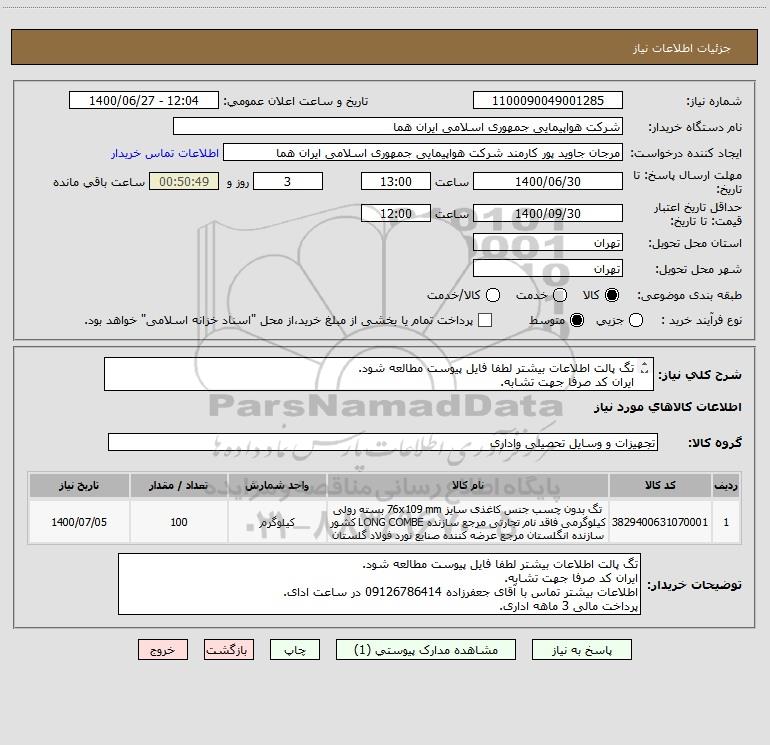Click the چاپ print button
Screen dimensions: 770x745
pyautogui.click(x=295, y=650)
